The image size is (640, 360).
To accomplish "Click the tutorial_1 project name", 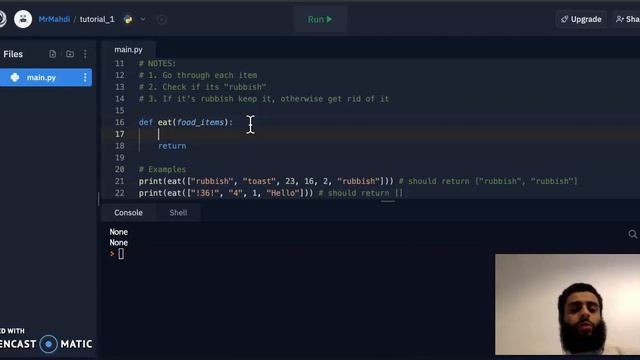I will pyautogui.click(x=97, y=19).
